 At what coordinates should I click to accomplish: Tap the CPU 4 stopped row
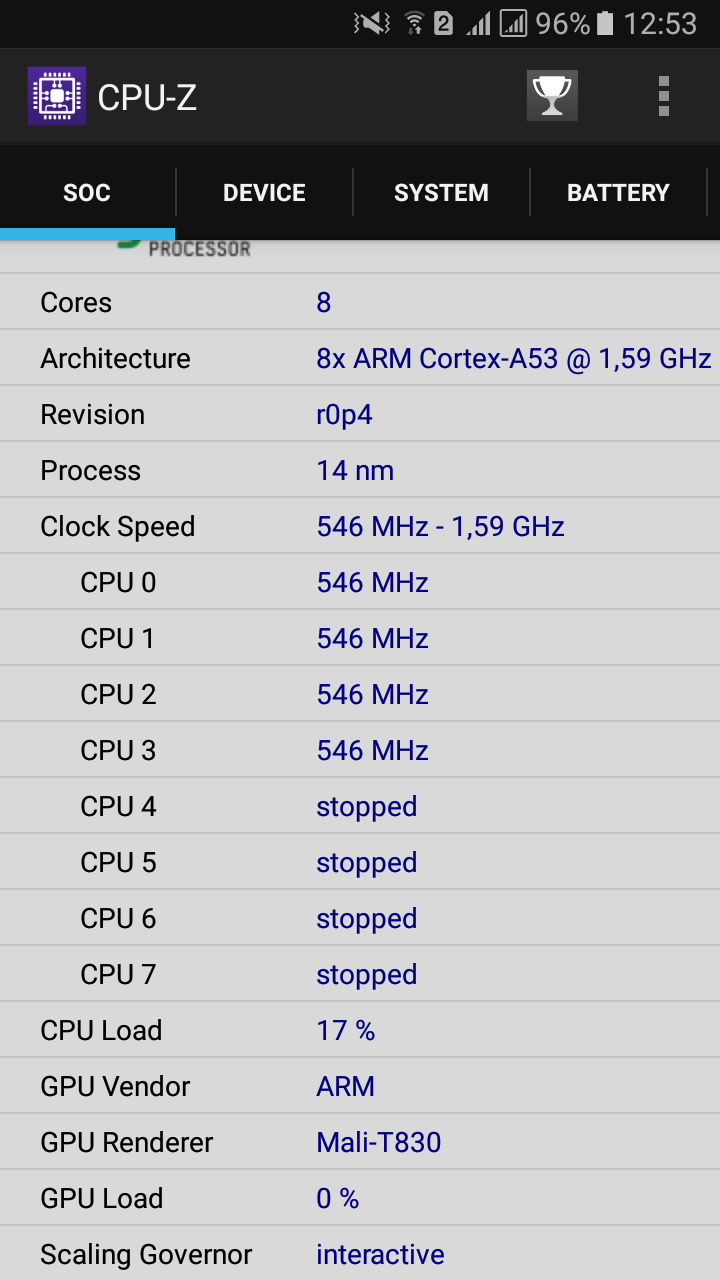tap(360, 806)
